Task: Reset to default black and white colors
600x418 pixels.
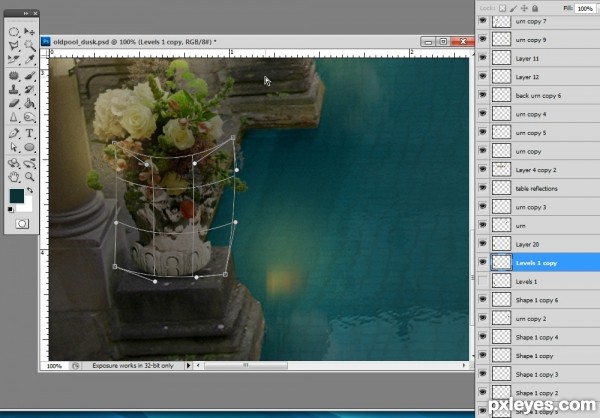Action: tap(11, 209)
